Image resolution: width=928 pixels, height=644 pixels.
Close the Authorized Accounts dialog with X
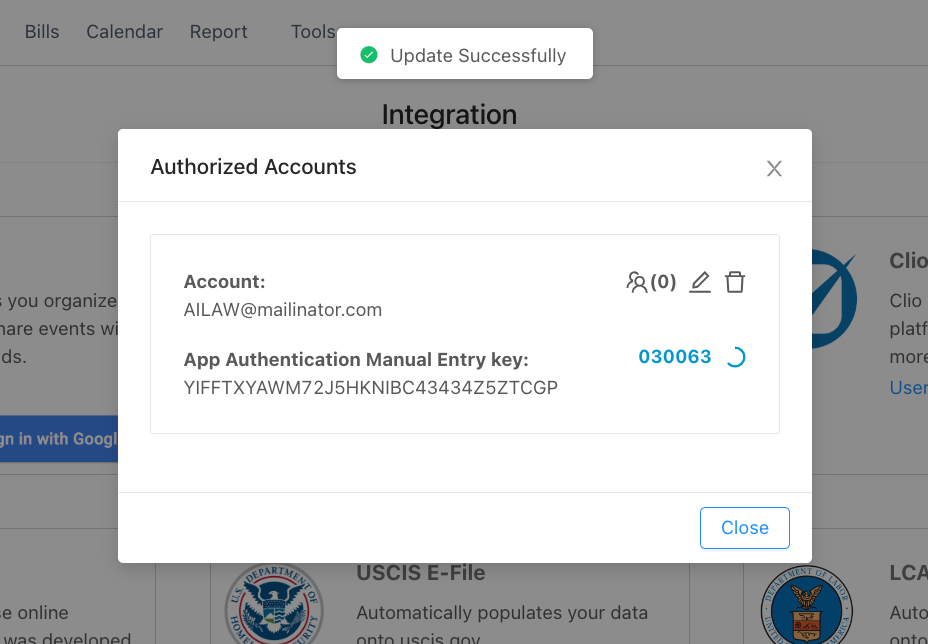[774, 169]
